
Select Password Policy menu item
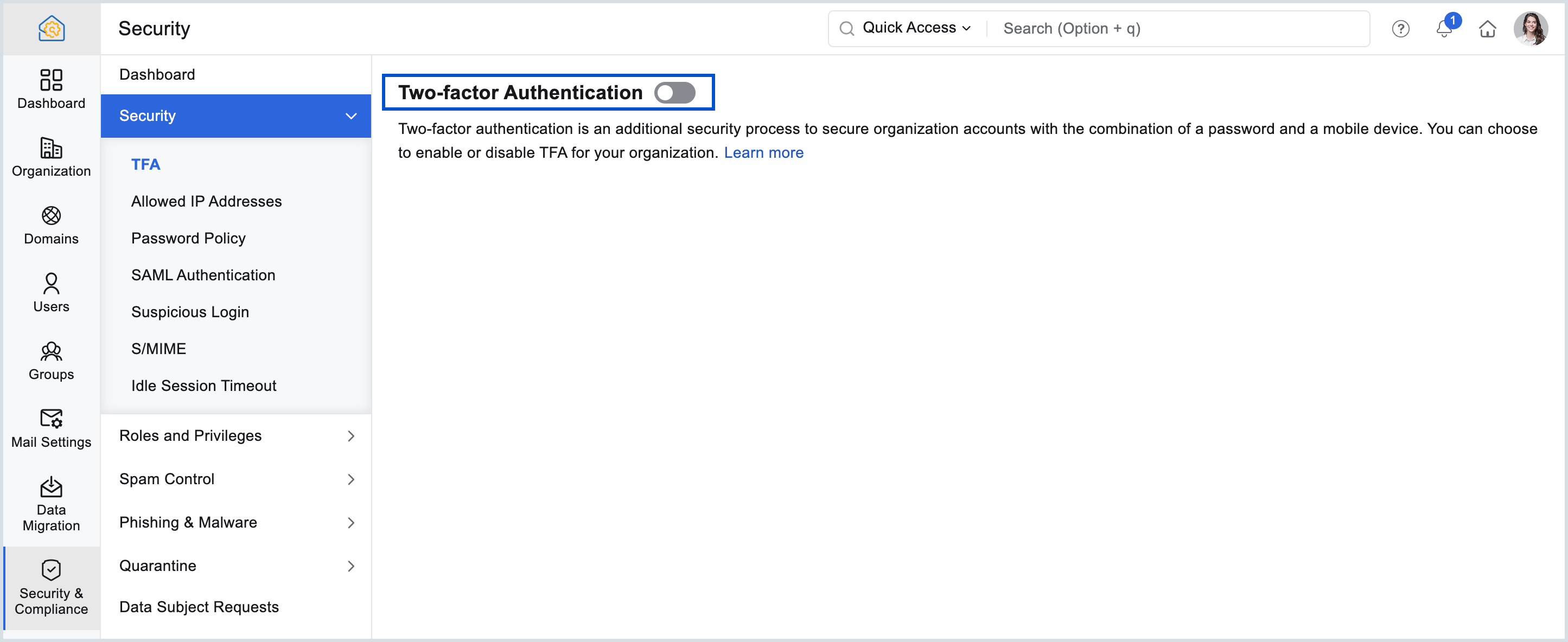(188, 238)
